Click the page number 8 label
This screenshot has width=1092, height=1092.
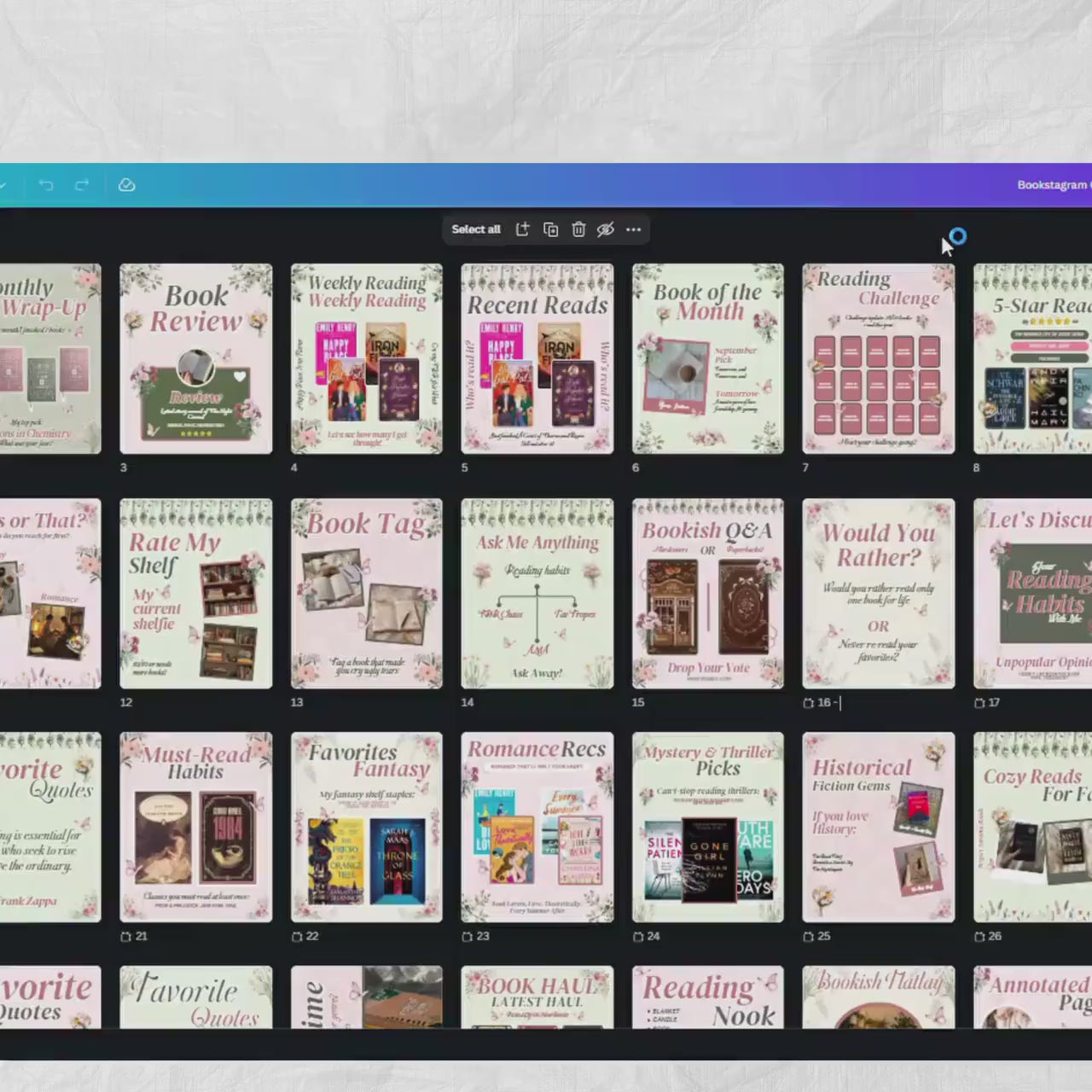click(x=977, y=468)
